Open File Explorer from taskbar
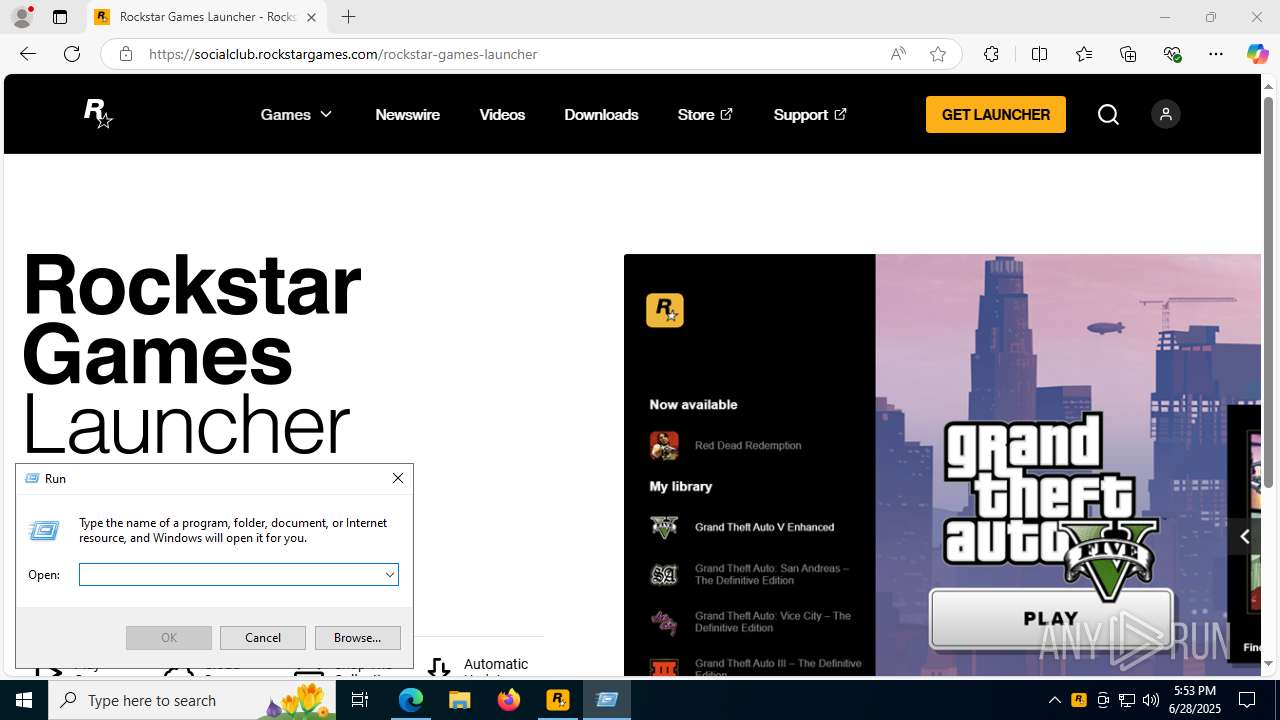 click(x=460, y=700)
